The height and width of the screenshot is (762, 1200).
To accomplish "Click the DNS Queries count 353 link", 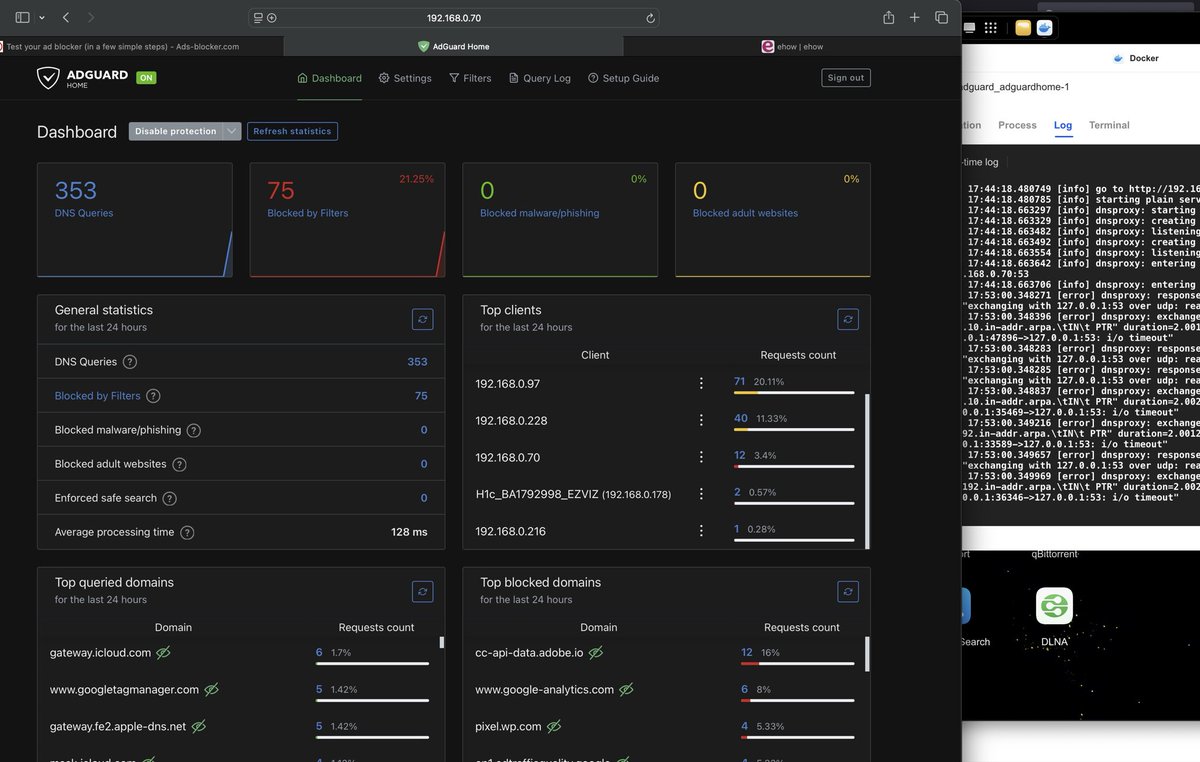I will pyautogui.click(x=417, y=362).
